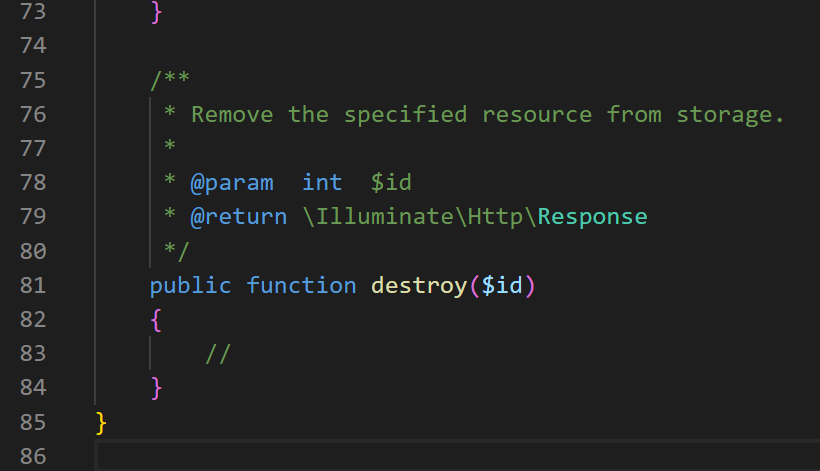Click the public keyword on line 81
The image size is (820, 471).
point(190,286)
